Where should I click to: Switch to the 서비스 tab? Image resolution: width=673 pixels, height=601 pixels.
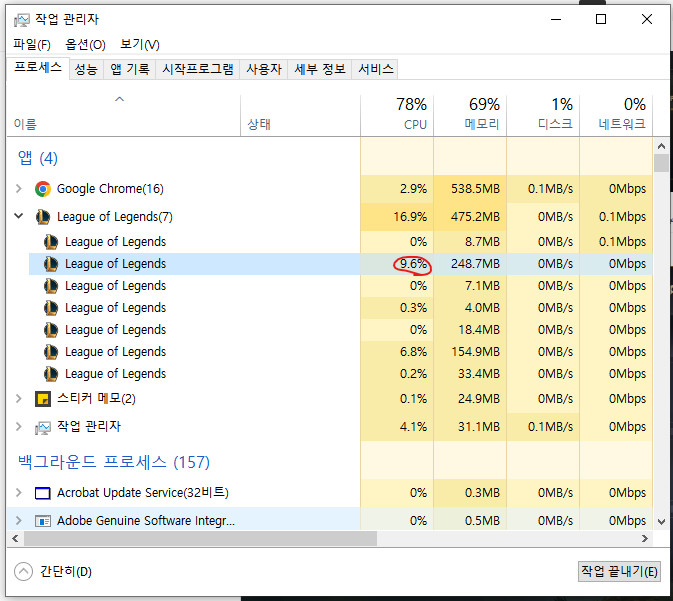click(x=376, y=69)
